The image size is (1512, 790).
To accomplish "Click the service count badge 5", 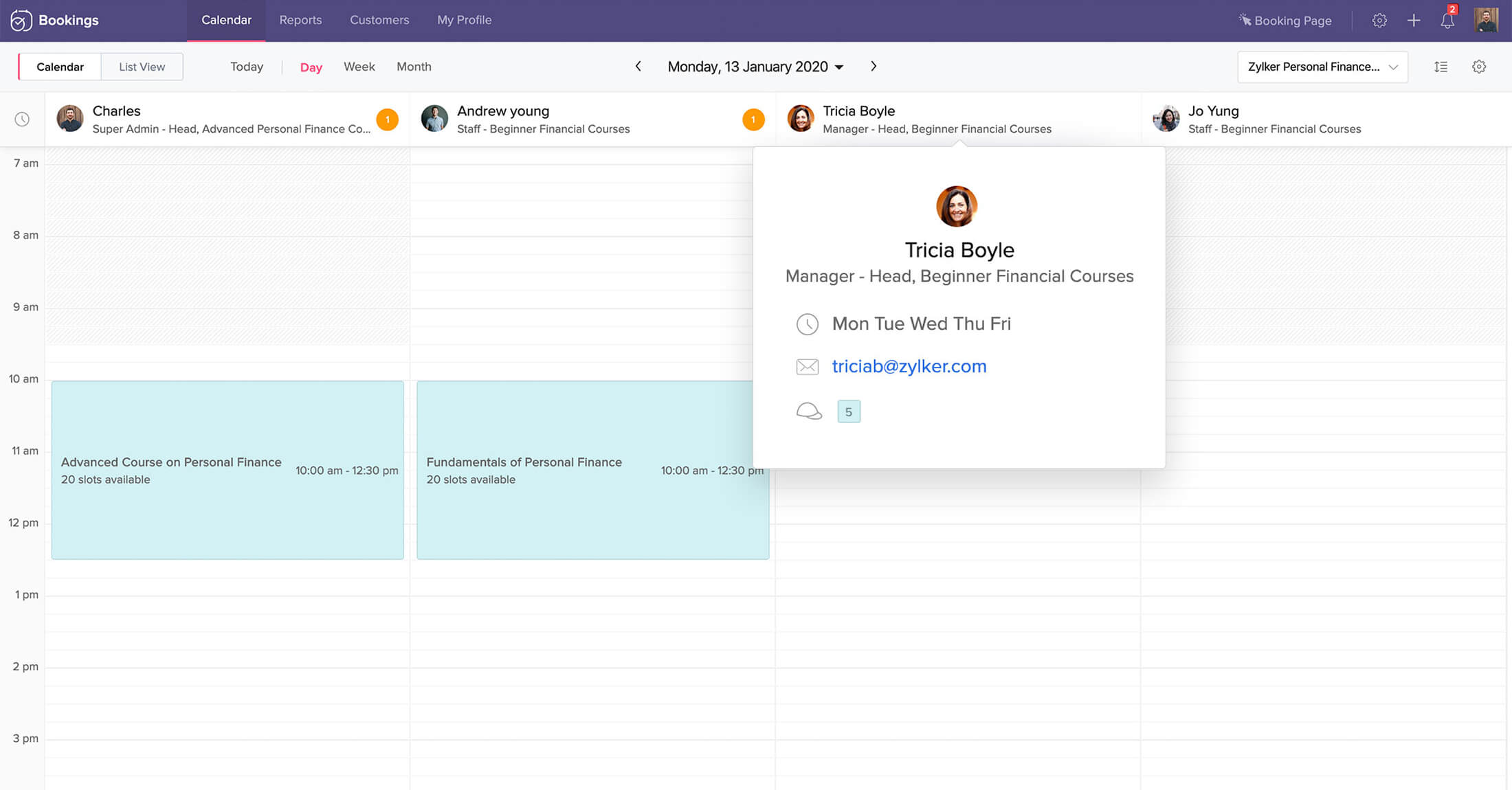I will (x=849, y=411).
